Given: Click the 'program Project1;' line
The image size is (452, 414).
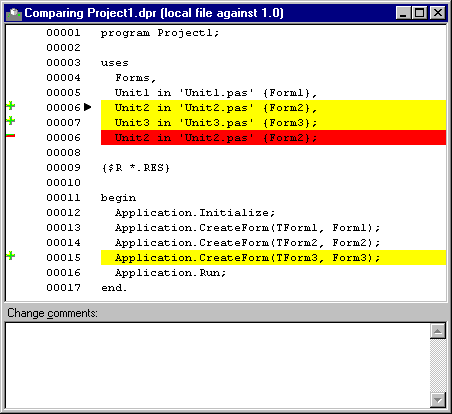Looking at the screenshot, I should (x=160, y=33).
